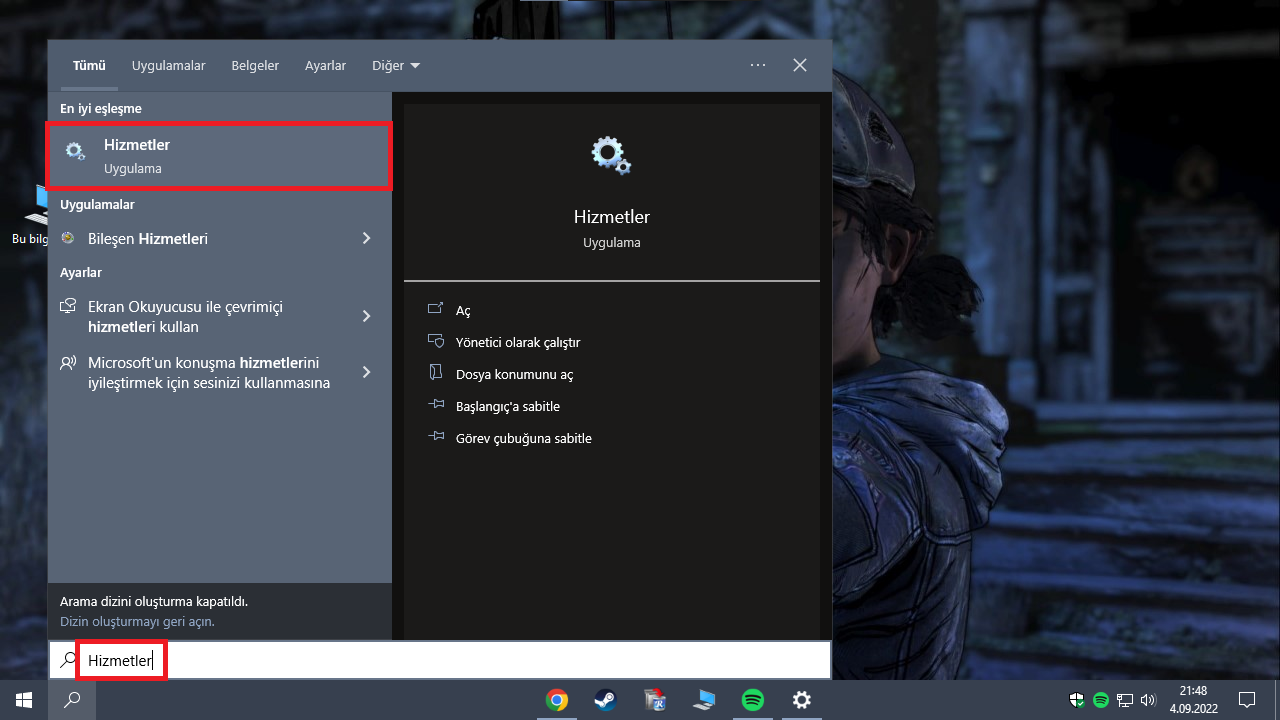Switch to the Tümü tab
Image resolution: width=1280 pixels, height=720 pixels.
click(89, 65)
